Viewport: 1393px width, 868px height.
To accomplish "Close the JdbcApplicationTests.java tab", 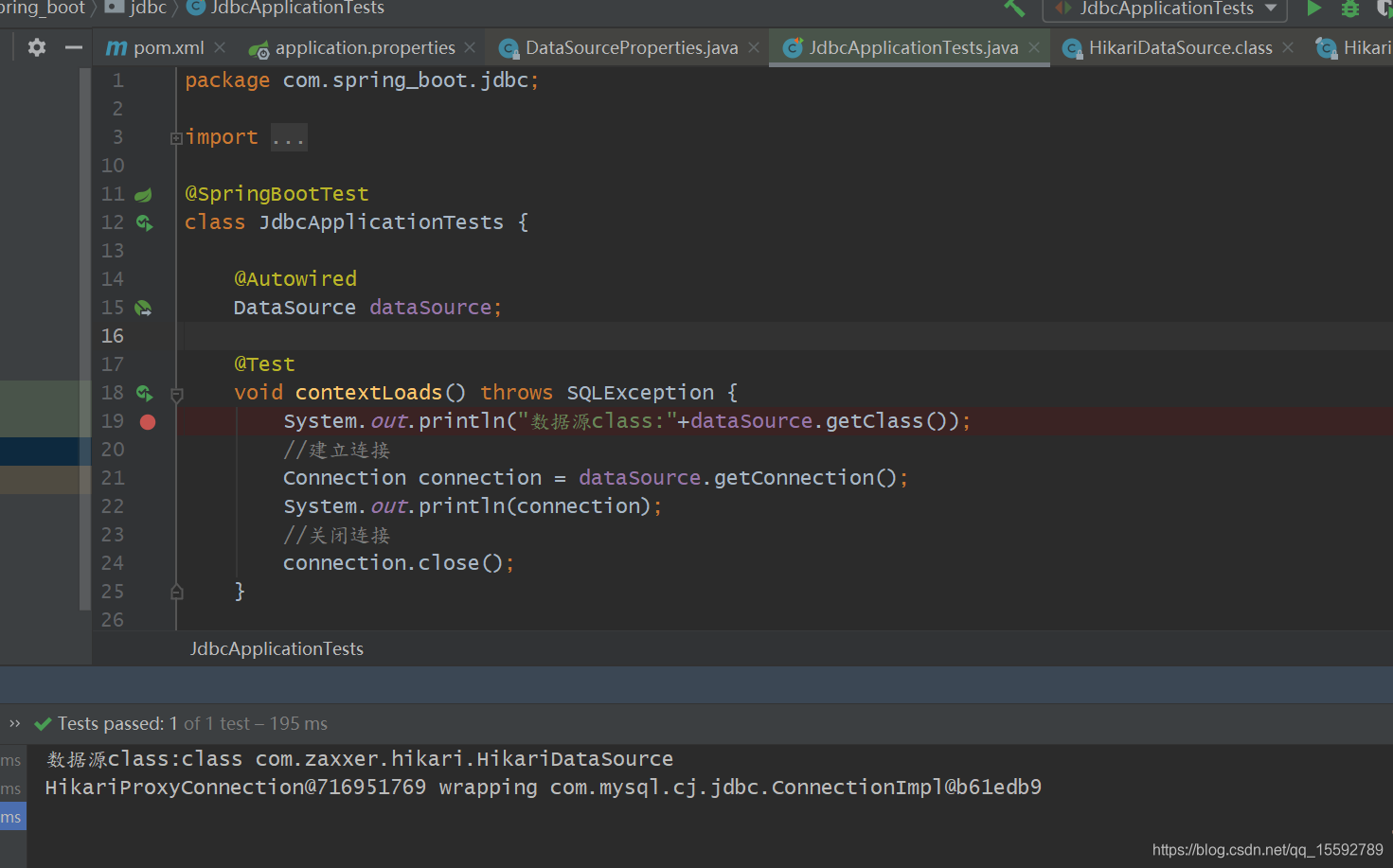I will pos(1034,47).
